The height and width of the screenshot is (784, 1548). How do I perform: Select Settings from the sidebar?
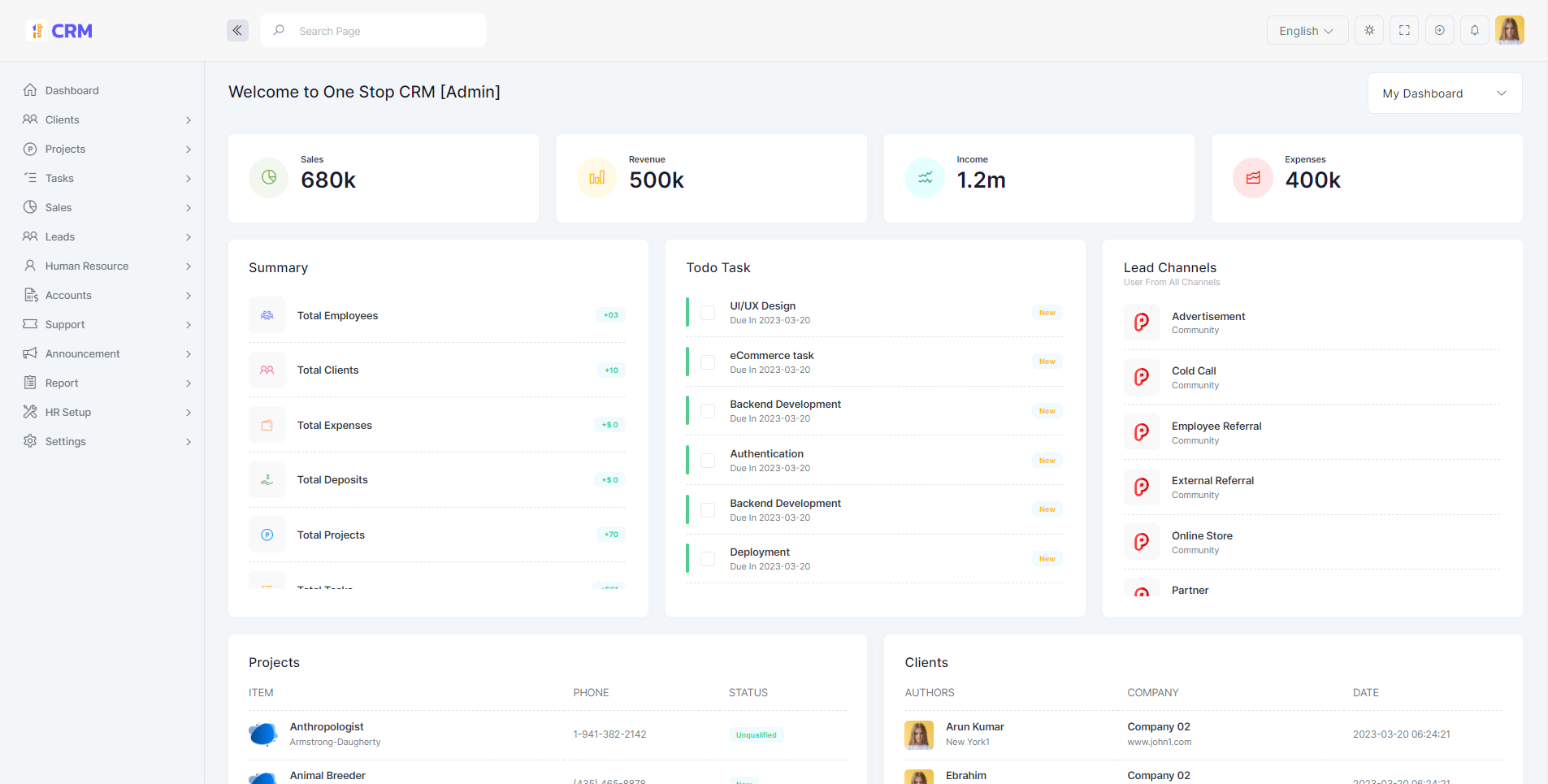click(x=66, y=441)
